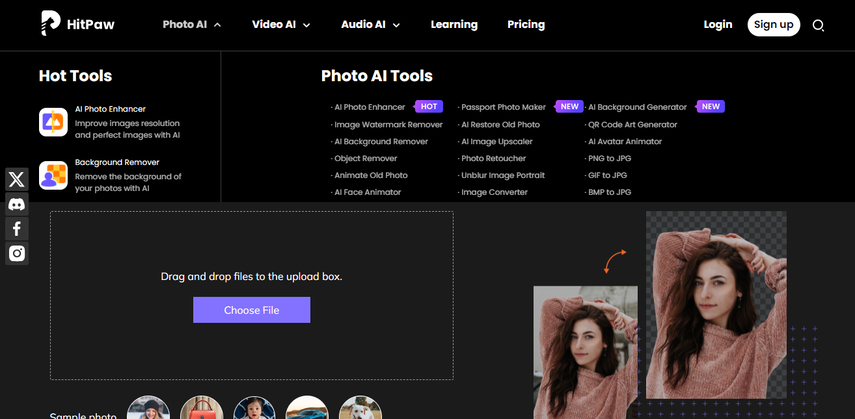Open the Passport Photo Maker link
Image resolution: width=855 pixels, height=419 pixels.
coord(504,107)
